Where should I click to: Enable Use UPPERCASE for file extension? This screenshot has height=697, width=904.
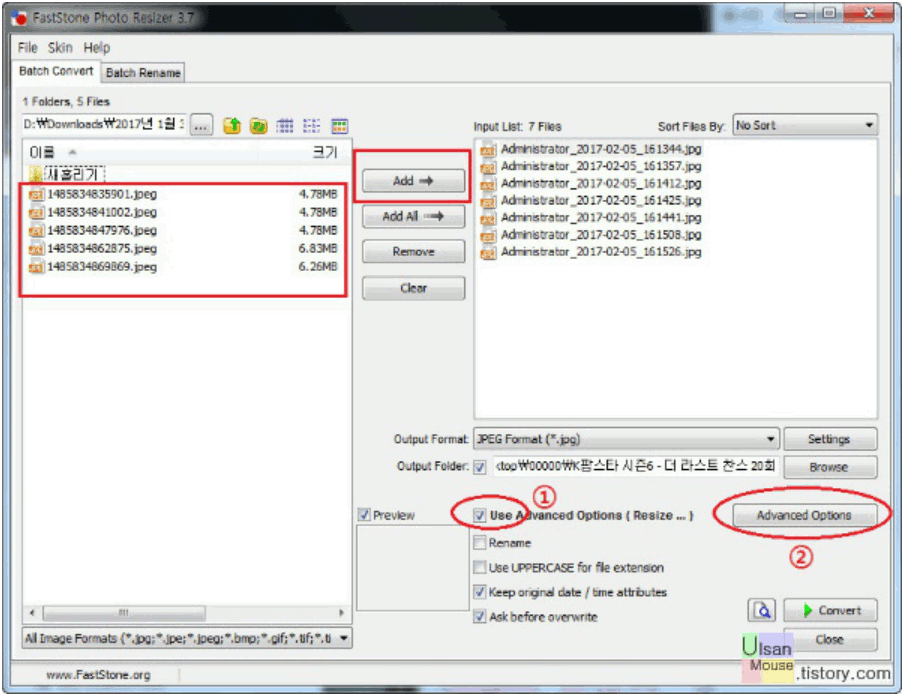(481, 568)
